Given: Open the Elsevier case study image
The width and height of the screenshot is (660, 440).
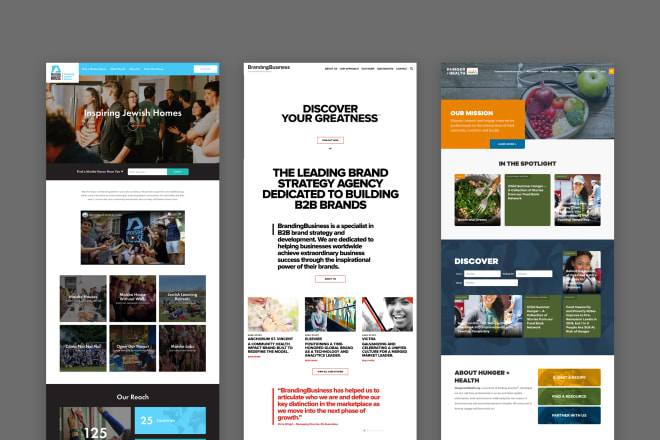Looking at the screenshot, I should [330, 314].
